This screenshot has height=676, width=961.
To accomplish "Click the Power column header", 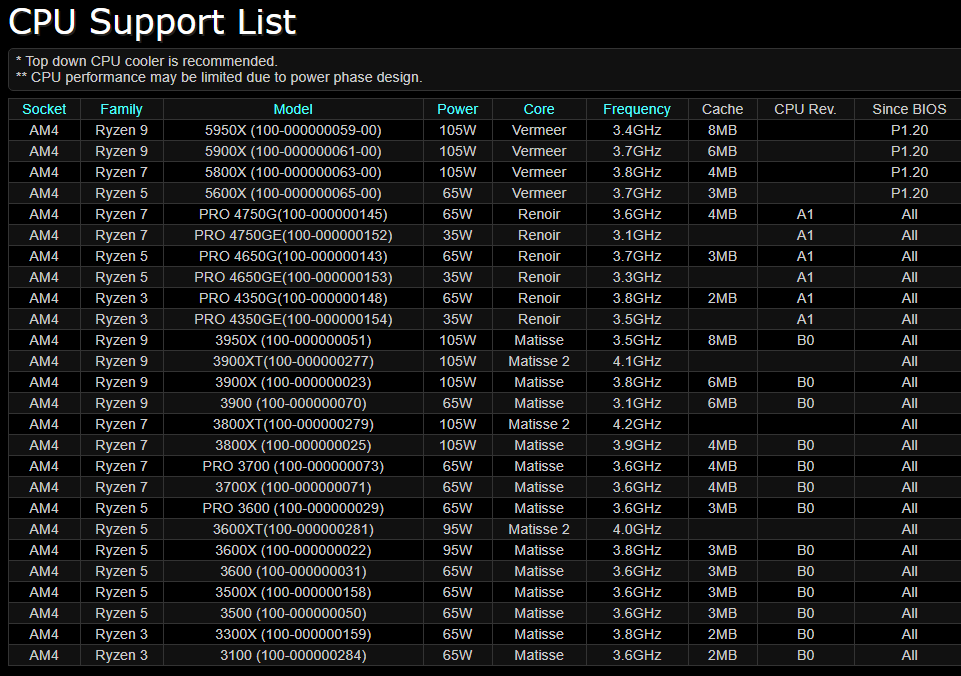I will 457,109.
